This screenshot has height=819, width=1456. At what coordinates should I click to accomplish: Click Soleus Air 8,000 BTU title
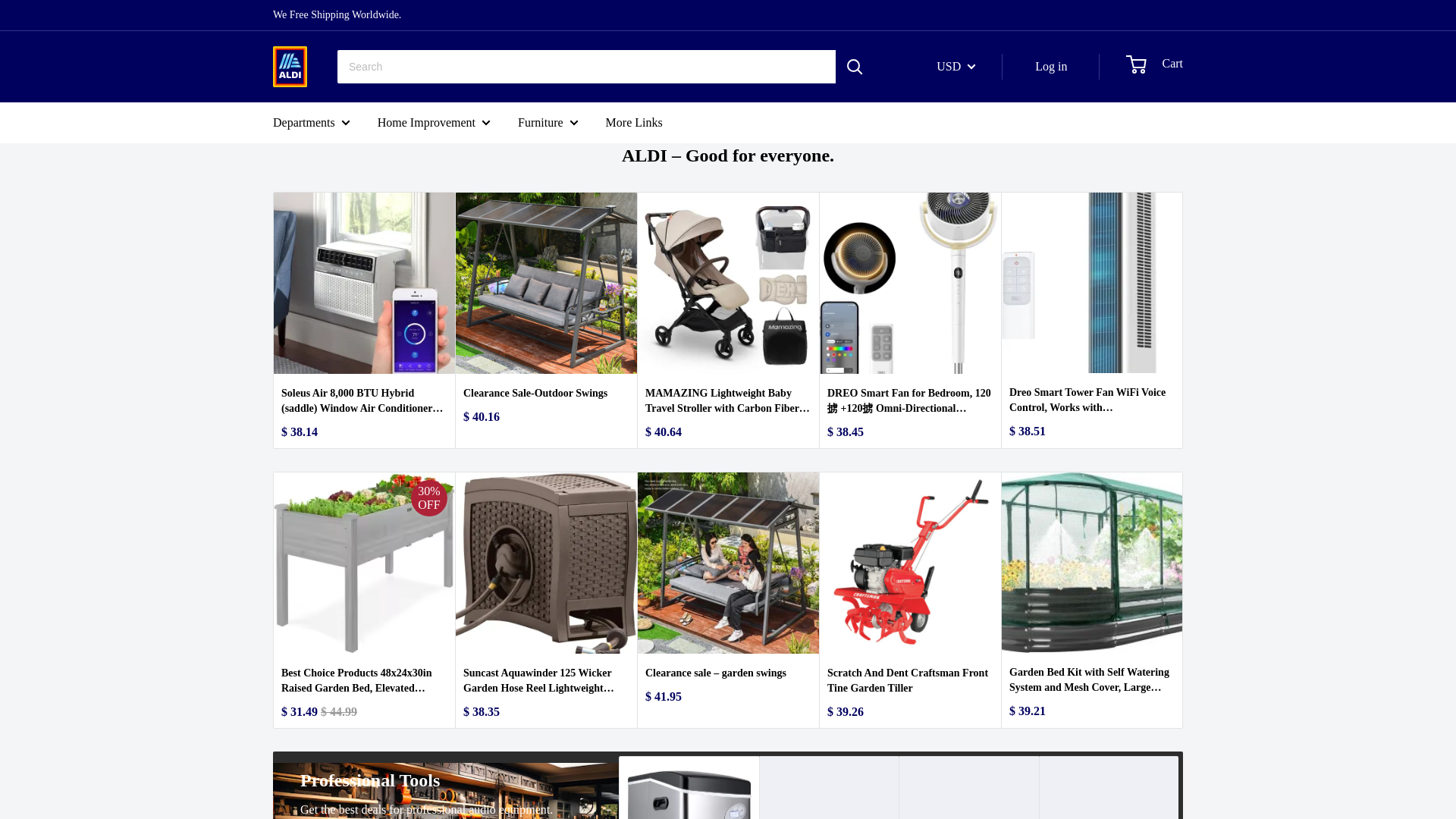click(362, 401)
